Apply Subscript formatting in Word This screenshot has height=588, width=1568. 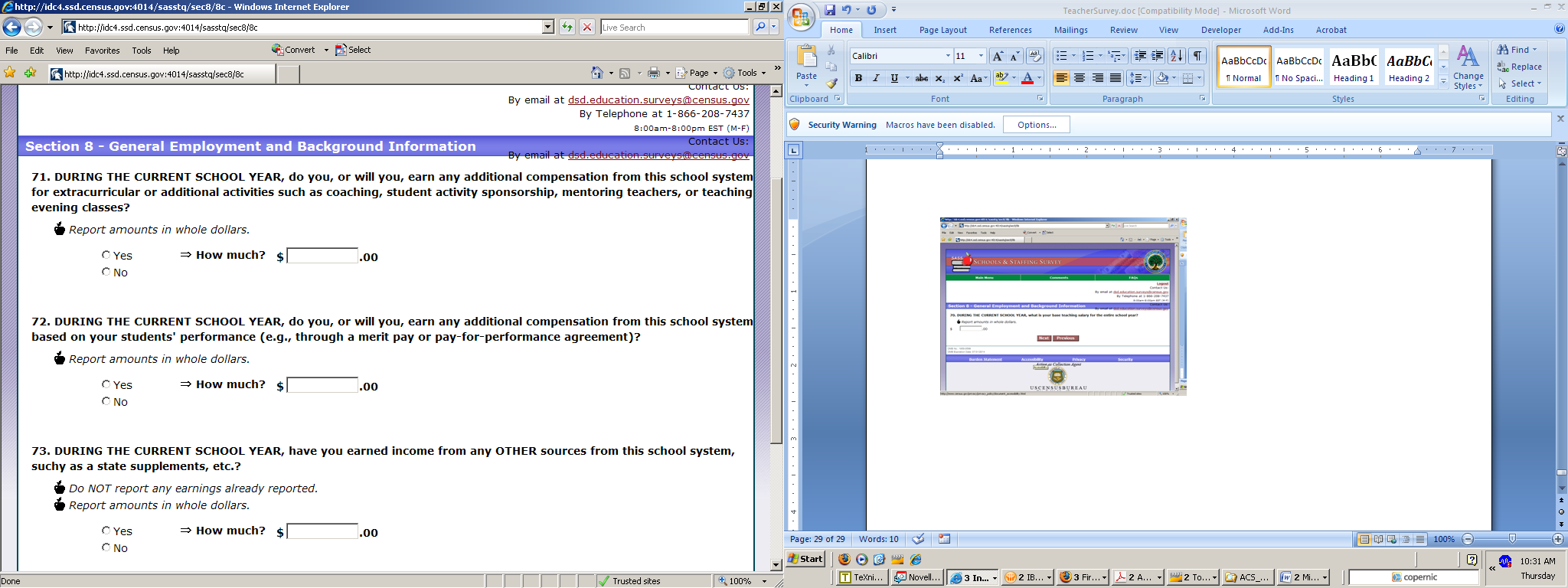[940, 78]
